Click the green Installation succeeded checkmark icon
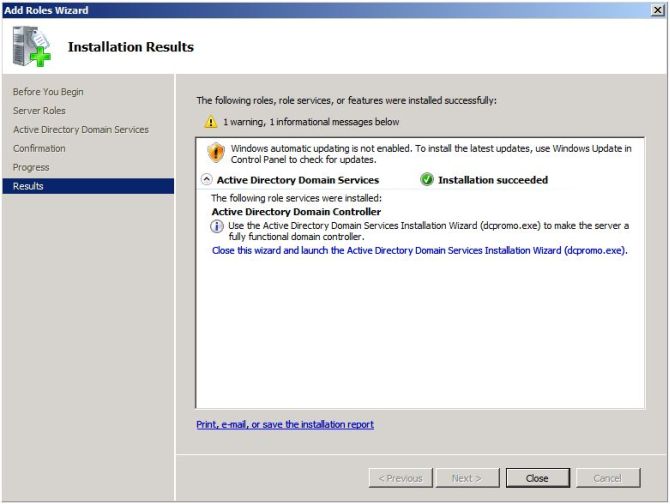Screen dimensions: 670x504 pos(426,180)
